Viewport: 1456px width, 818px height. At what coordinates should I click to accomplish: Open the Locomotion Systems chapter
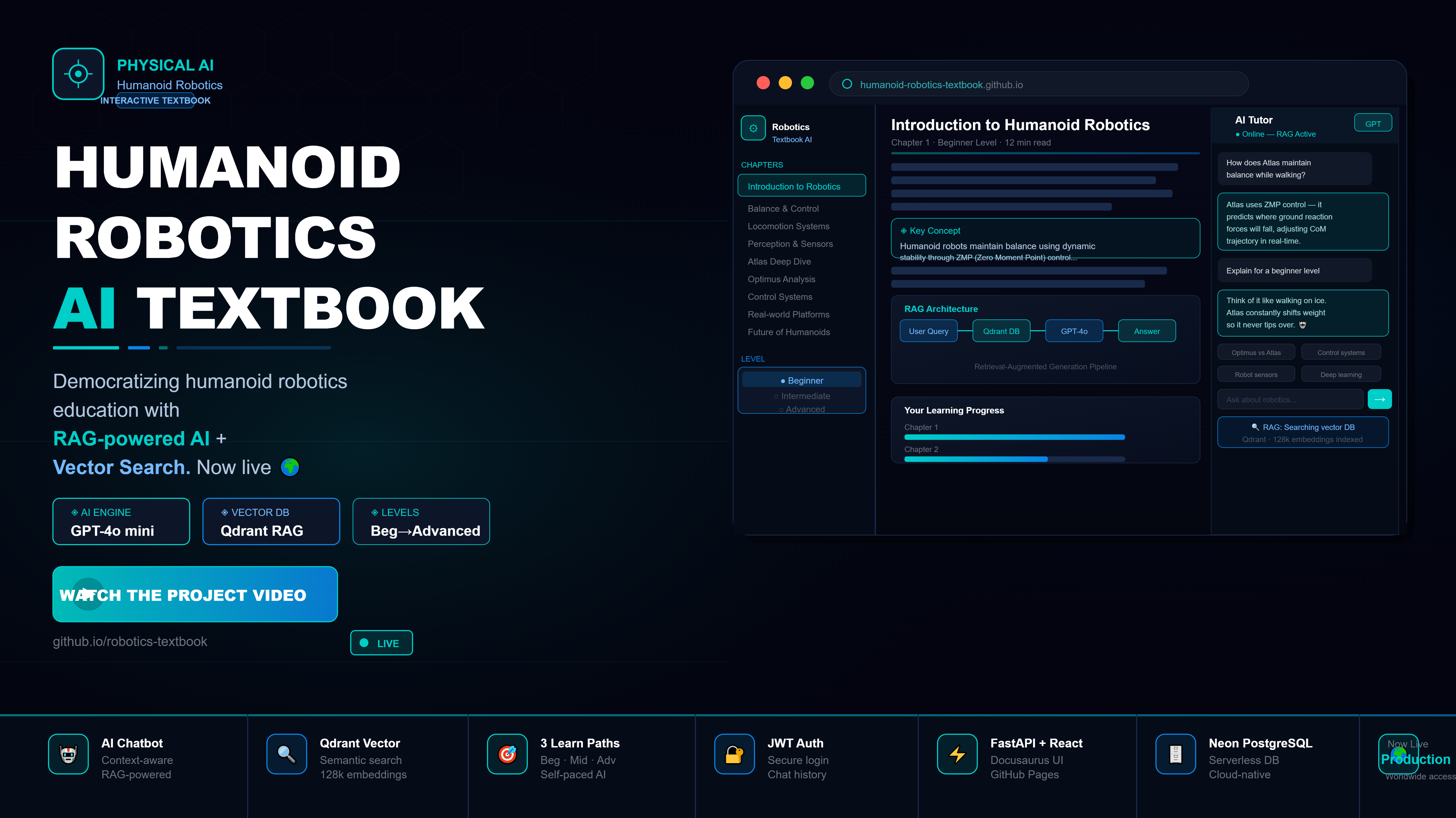[788, 226]
